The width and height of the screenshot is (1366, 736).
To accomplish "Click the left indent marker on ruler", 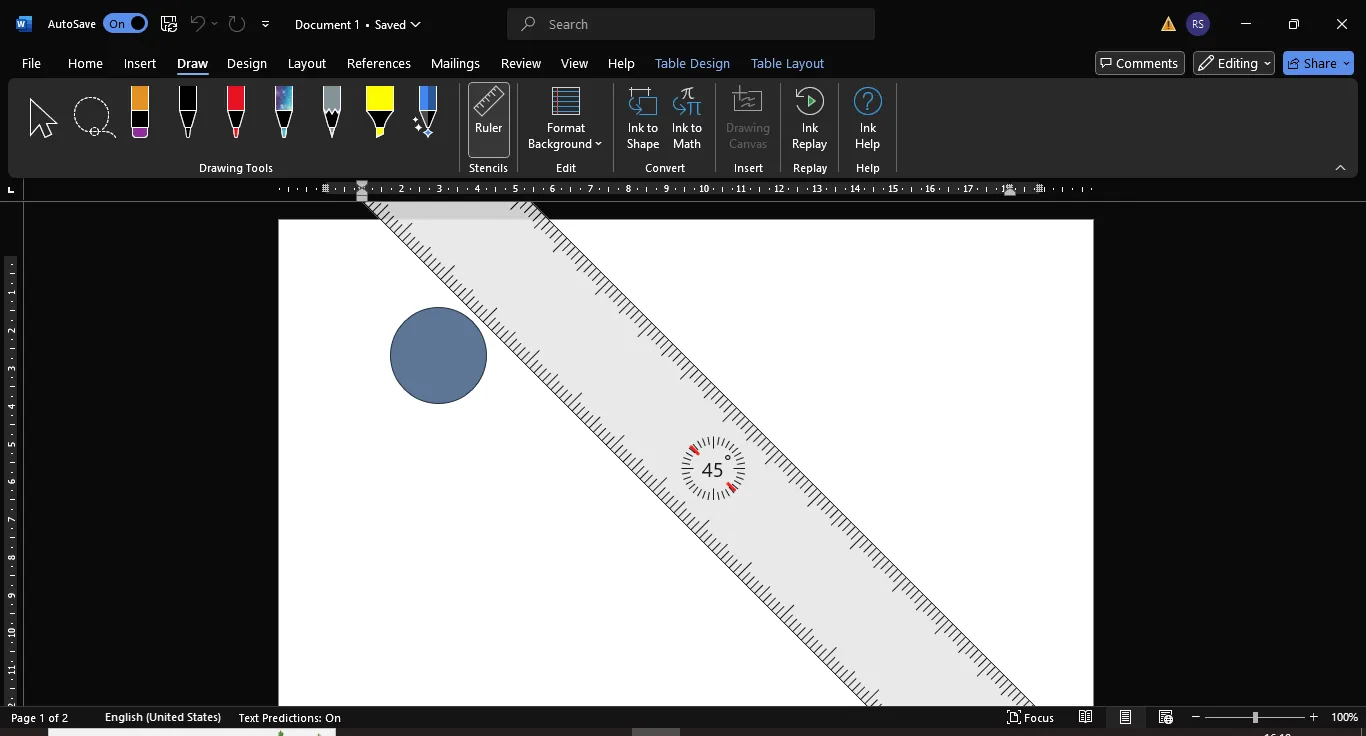I will tap(362, 196).
